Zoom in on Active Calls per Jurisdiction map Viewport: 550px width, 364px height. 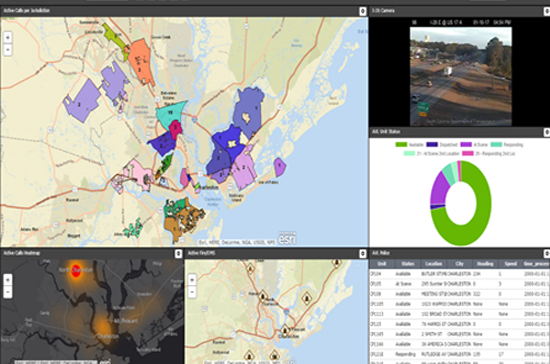tap(8, 38)
